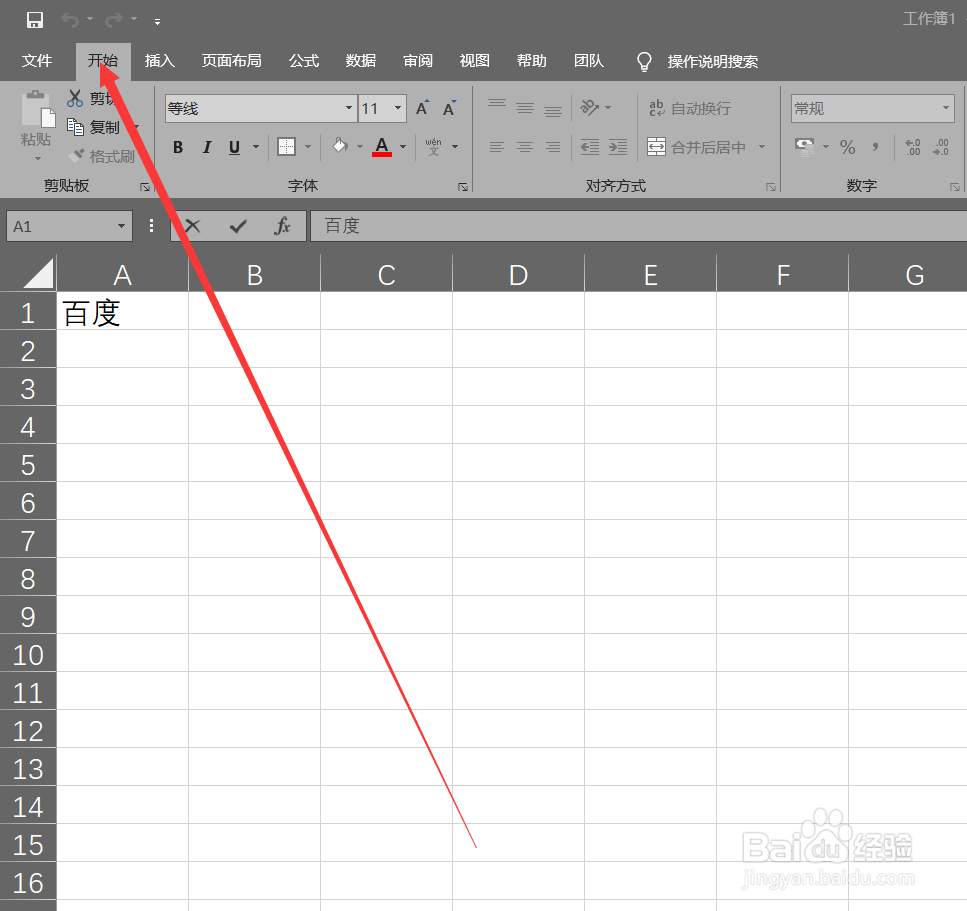The width and height of the screenshot is (967, 911).
Task: Switch to the 团队 ribbon tab
Action: click(589, 61)
